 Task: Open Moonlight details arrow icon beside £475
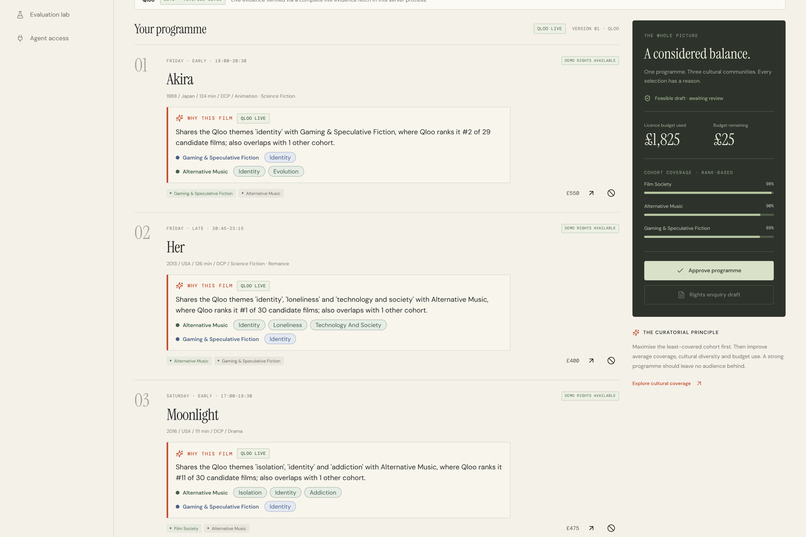click(x=591, y=528)
